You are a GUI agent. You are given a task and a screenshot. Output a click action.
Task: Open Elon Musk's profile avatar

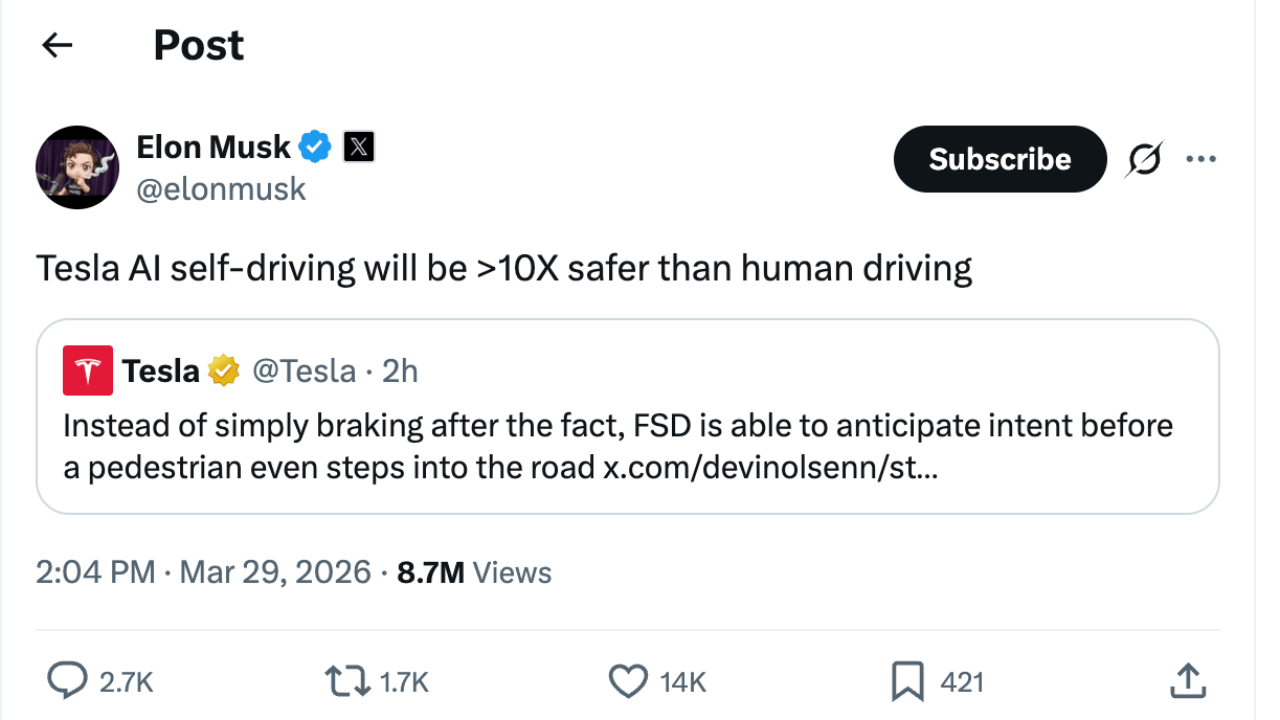78,167
